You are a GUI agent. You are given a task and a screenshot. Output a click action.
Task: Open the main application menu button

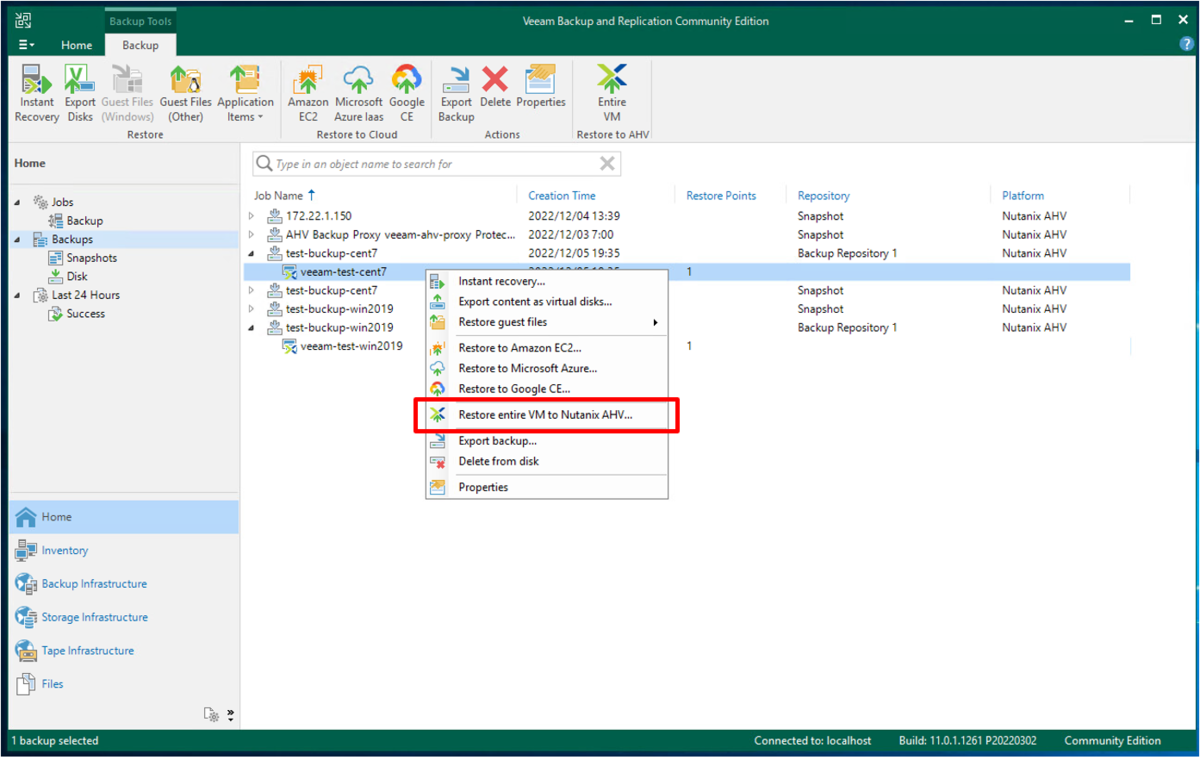pyautogui.click(x=27, y=45)
